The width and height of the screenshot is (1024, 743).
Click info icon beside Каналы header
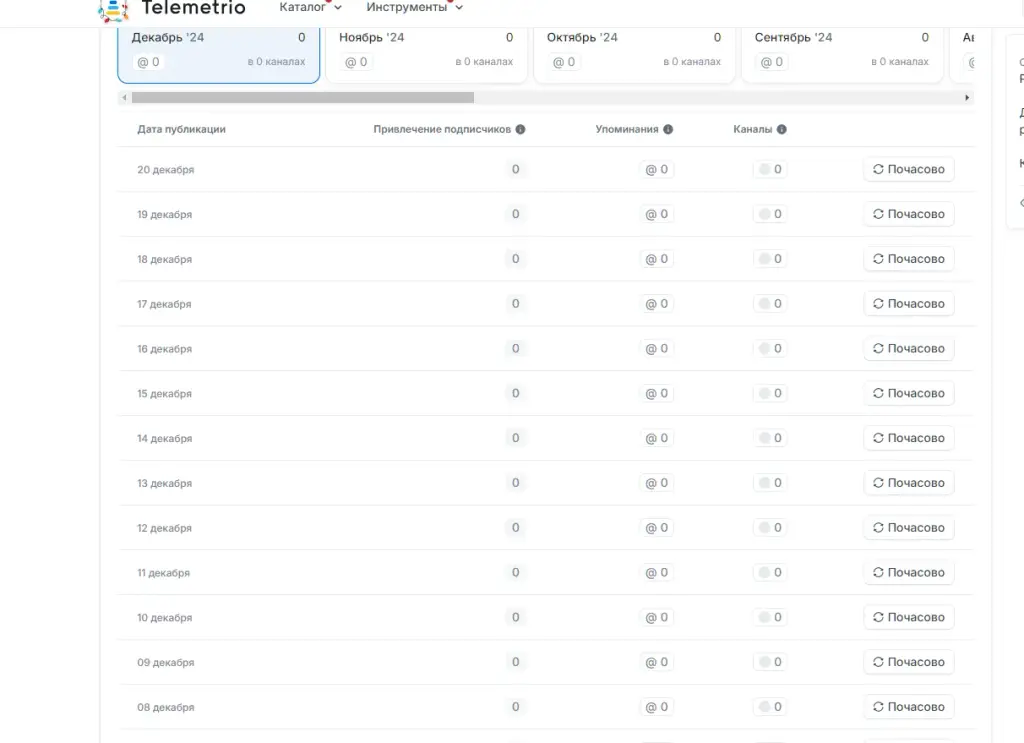coord(782,129)
